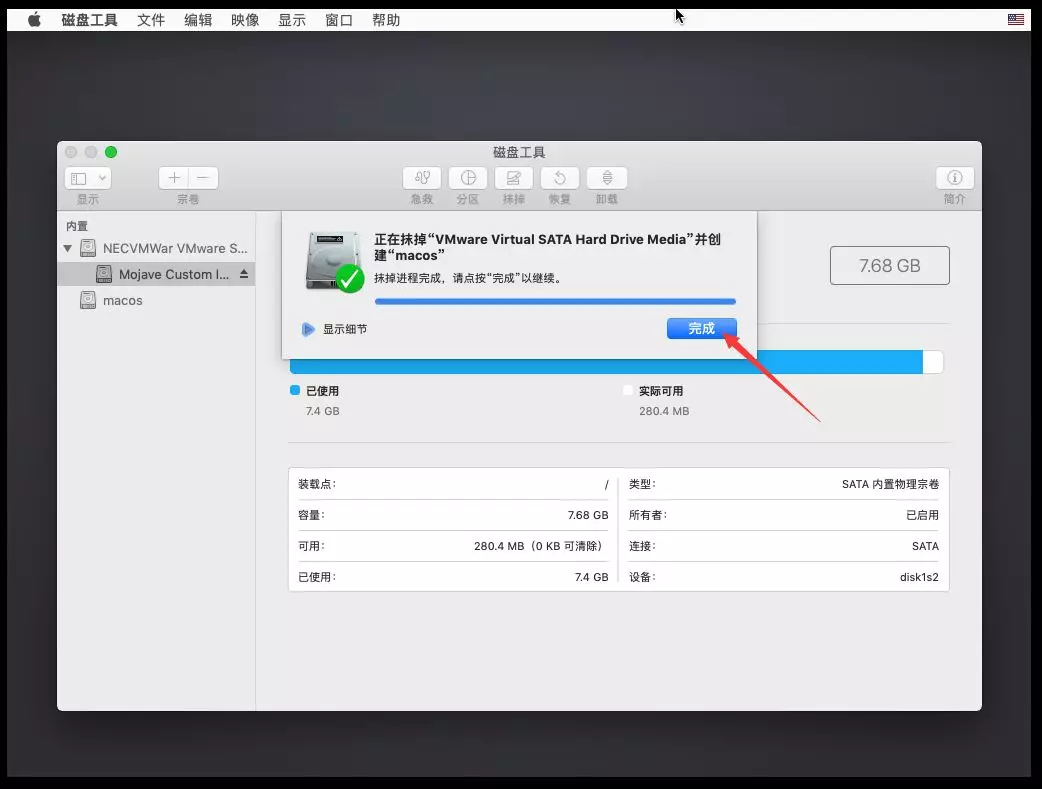Screen dimensions: 1042x789
Task: Select the Mojave Custom I... volume
Action: coord(156,274)
